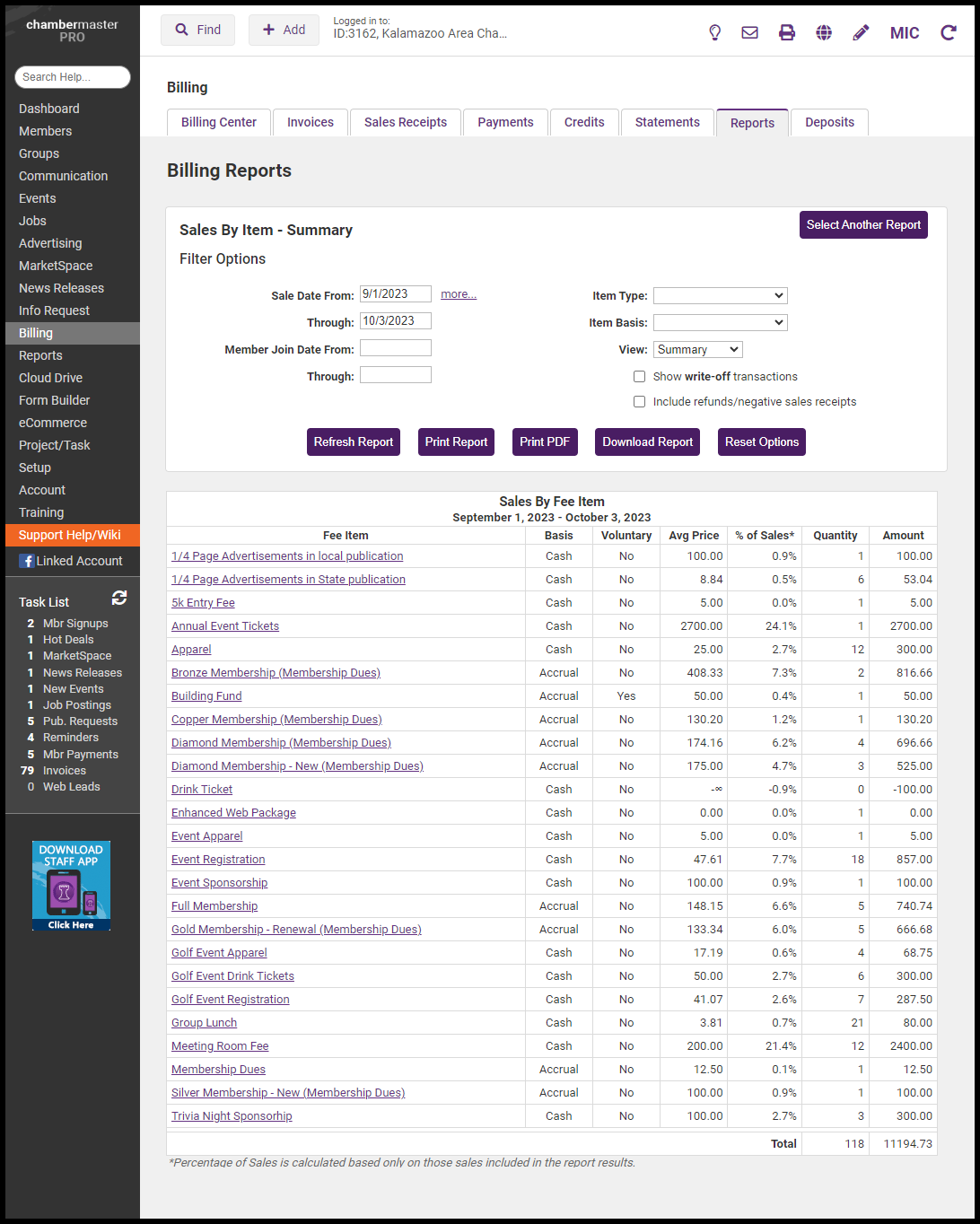This screenshot has width=980, height=1224.
Task: Open the Item Basis dropdown
Action: (720, 322)
